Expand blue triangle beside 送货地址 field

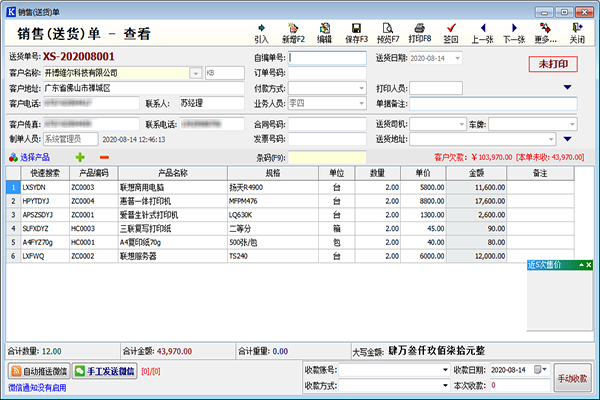pyautogui.click(x=567, y=139)
